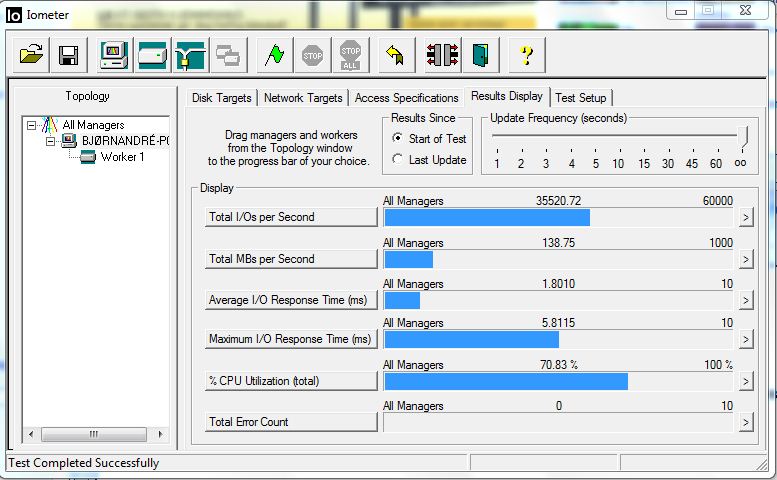Collapse the BJØRNANDRÉ-PC manager node
The width and height of the screenshot is (777, 480).
coord(50,142)
